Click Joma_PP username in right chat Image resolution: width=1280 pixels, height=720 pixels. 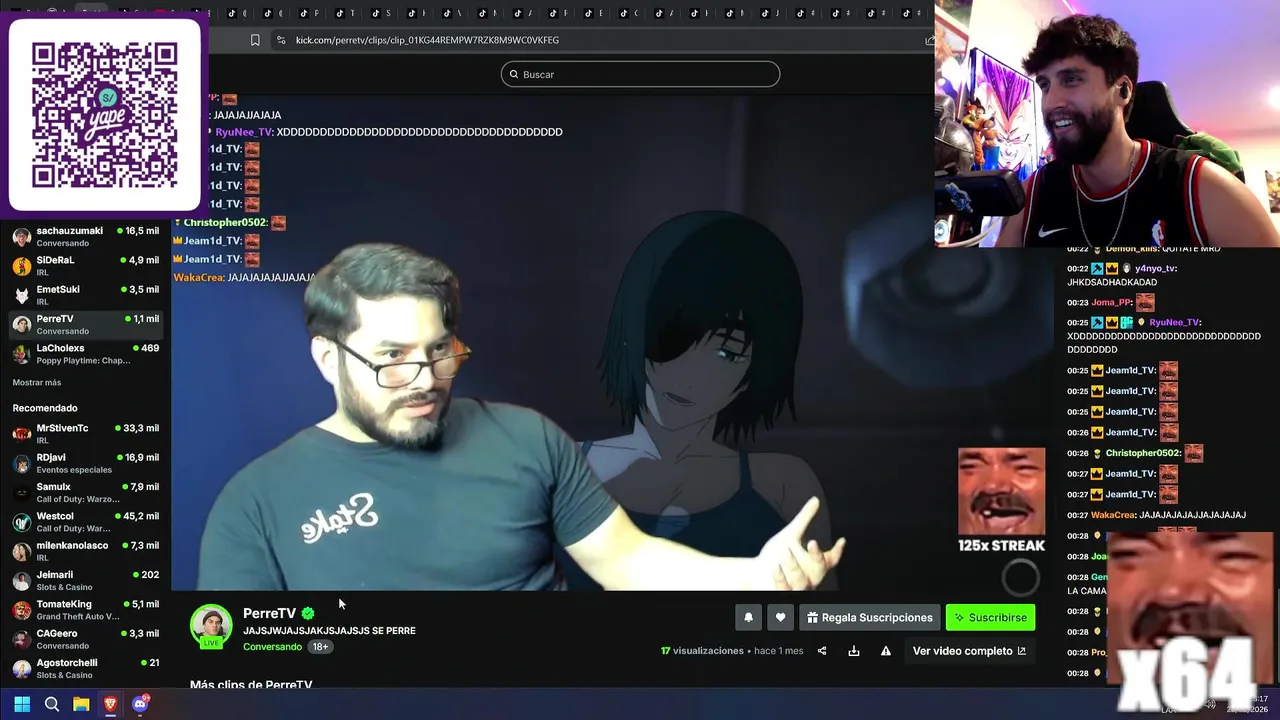(1111, 302)
